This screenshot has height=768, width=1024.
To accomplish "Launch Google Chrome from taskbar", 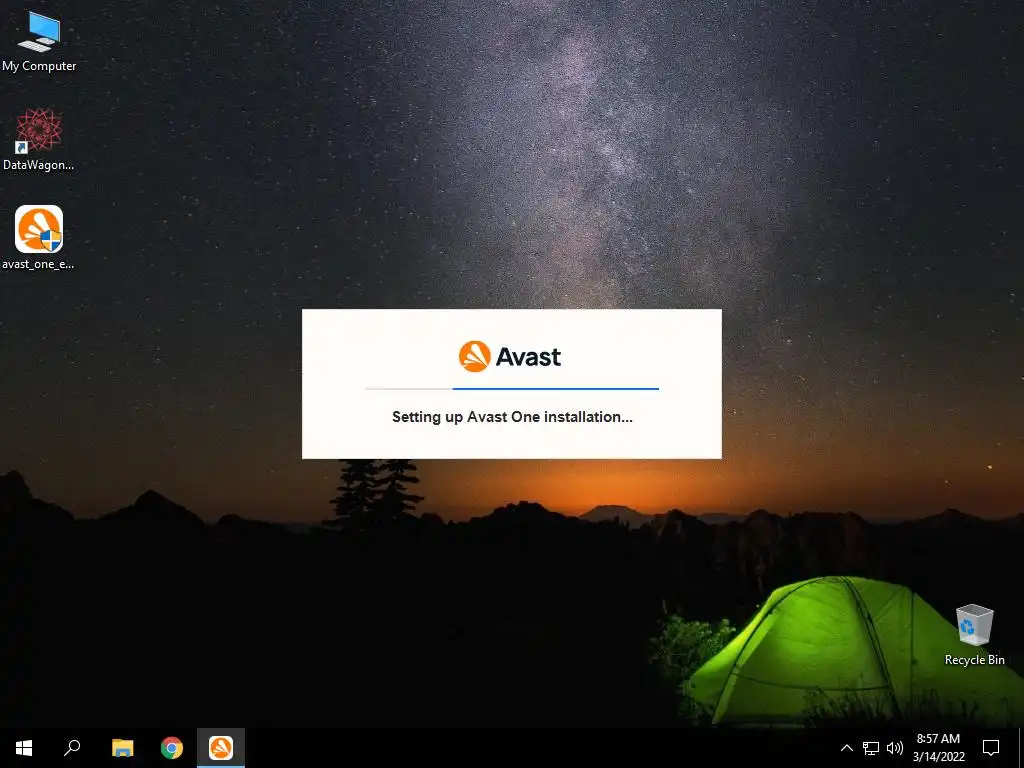I will tap(172, 748).
